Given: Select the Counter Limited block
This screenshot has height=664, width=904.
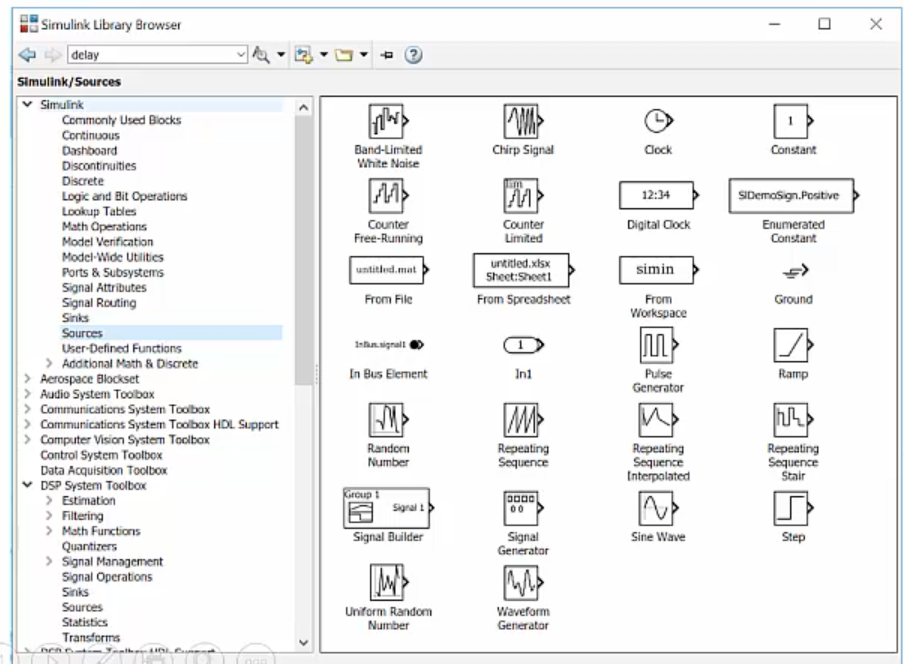Looking at the screenshot, I should [x=523, y=196].
